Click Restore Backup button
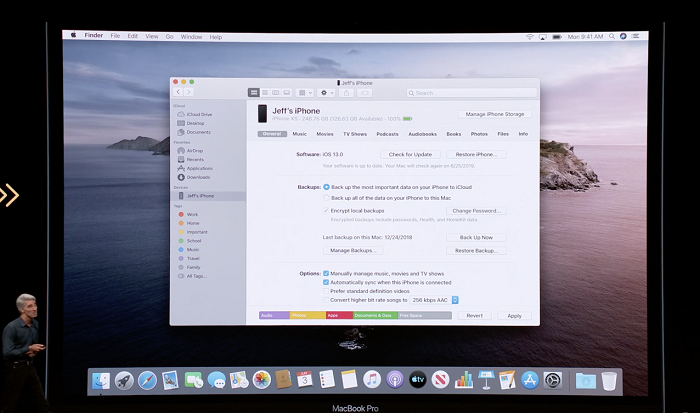This screenshot has width=700, height=413. pos(476,251)
